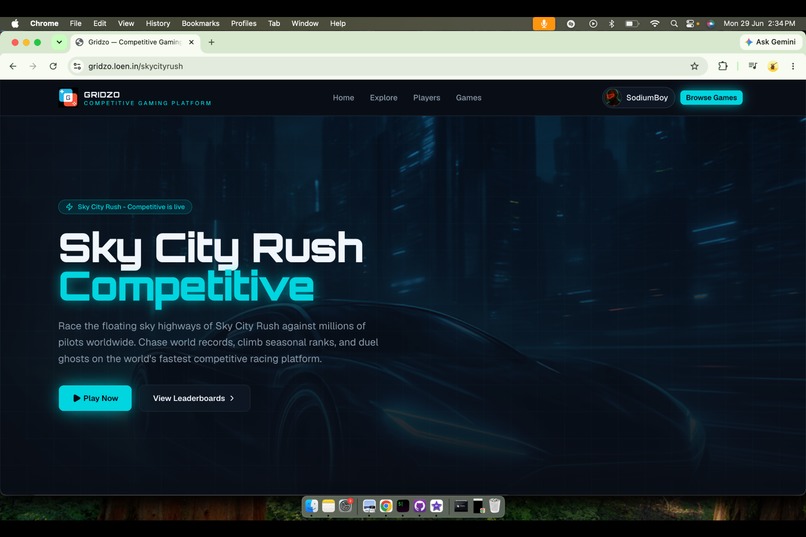Launch Siri from the menu bar
This screenshot has width=806, height=537.
pos(710,24)
